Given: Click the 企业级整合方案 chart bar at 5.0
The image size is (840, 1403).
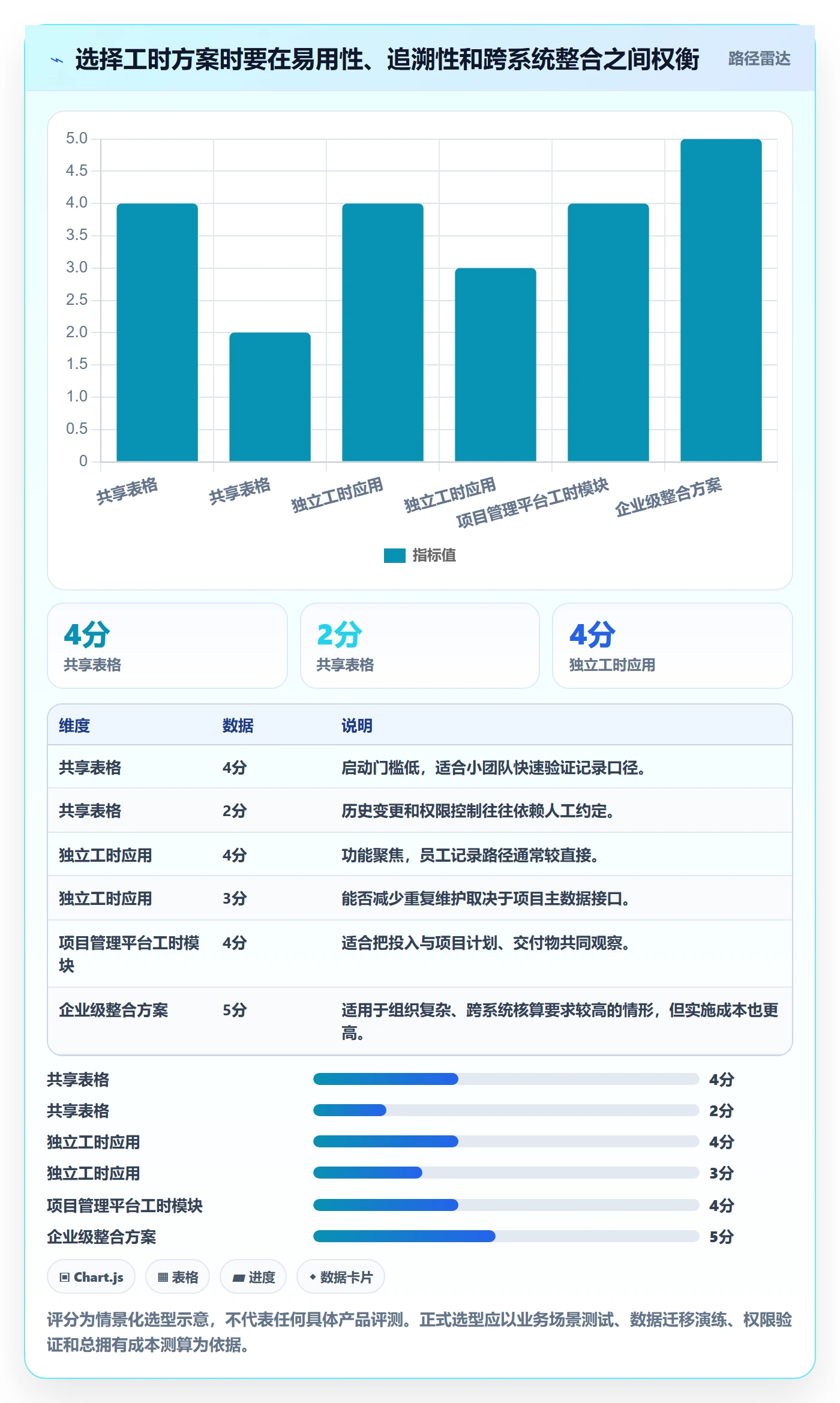Looking at the screenshot, I should coord(721,300).
